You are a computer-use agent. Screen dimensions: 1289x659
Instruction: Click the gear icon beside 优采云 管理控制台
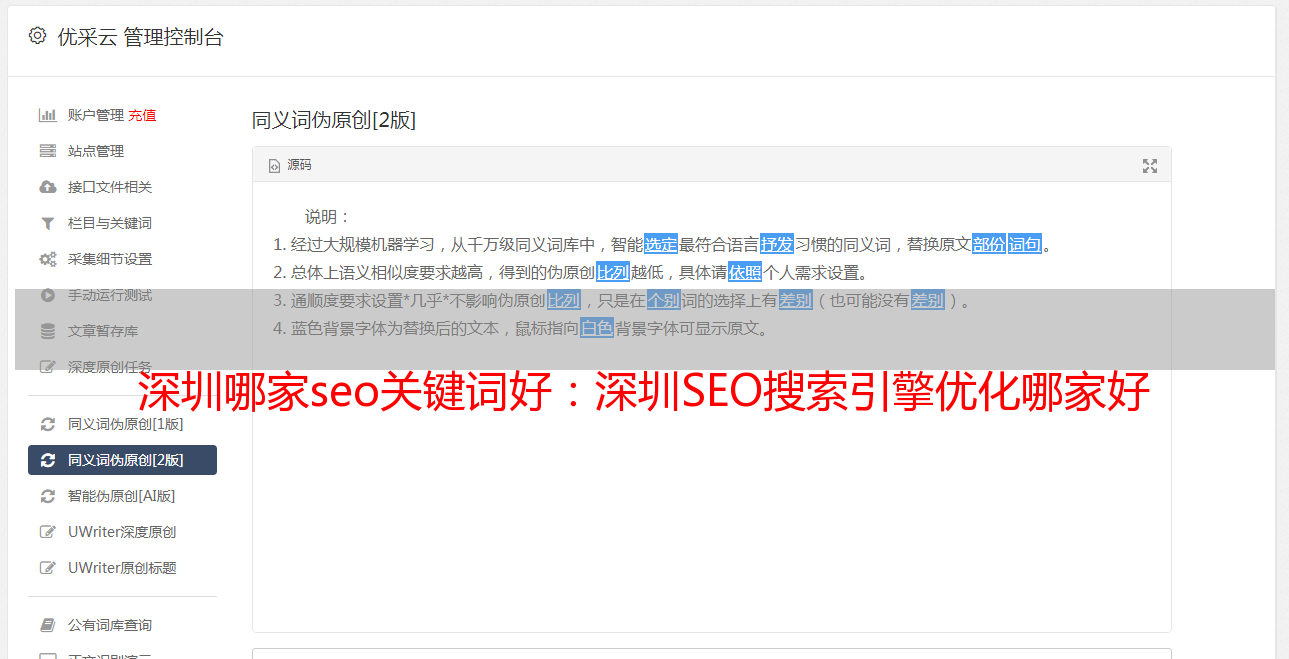[x=37, y=36]
